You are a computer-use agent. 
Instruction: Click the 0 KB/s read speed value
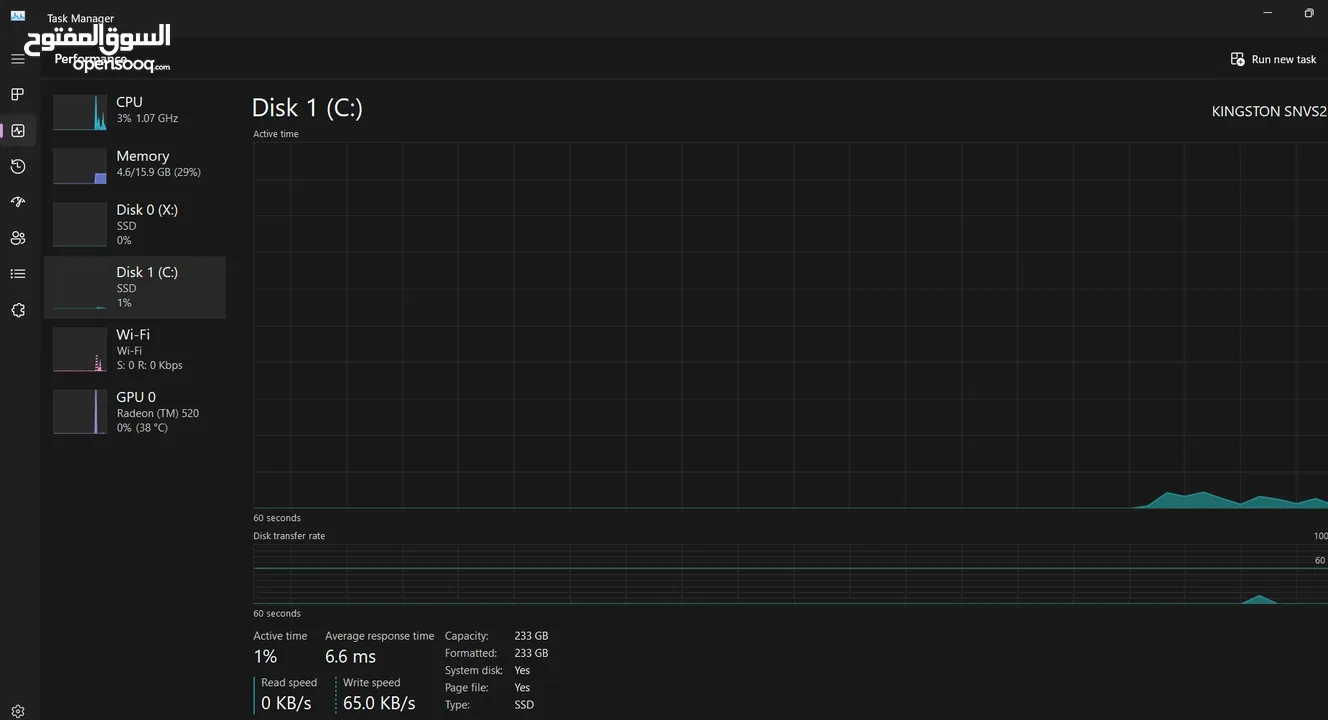click(286, 704)
